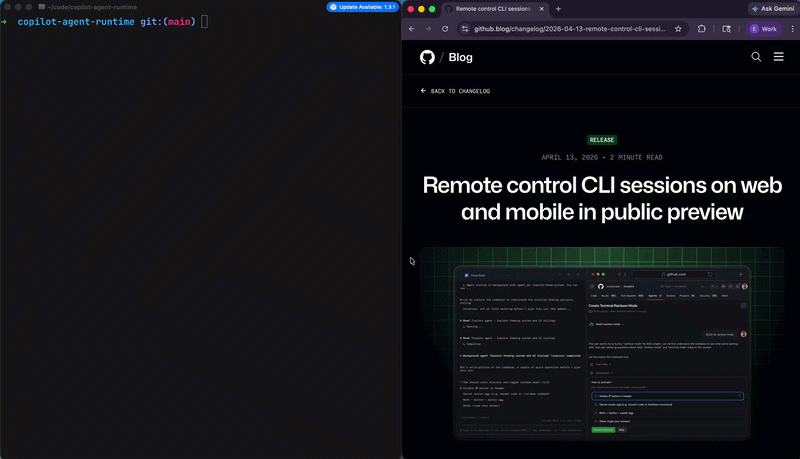Reload the page in the browser
Screen dimensions: 800x459
pos(445,29)
